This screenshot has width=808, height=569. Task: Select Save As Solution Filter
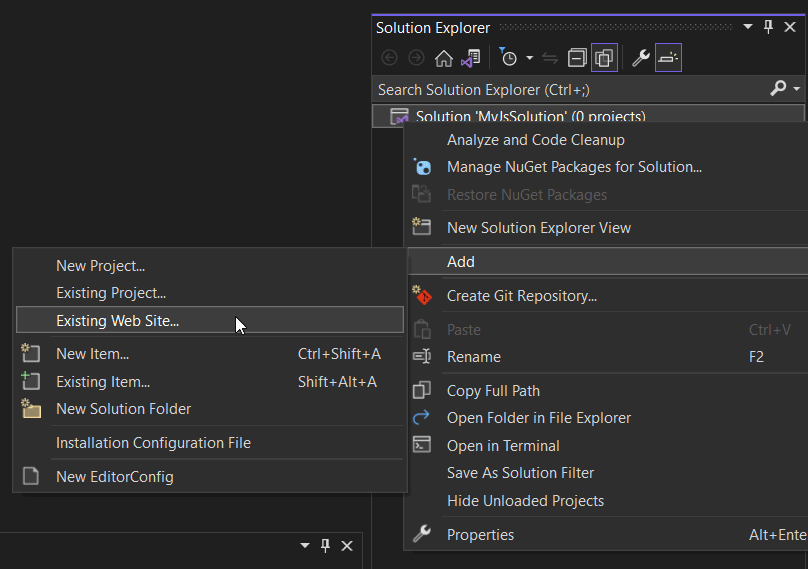tap(520, 473)
